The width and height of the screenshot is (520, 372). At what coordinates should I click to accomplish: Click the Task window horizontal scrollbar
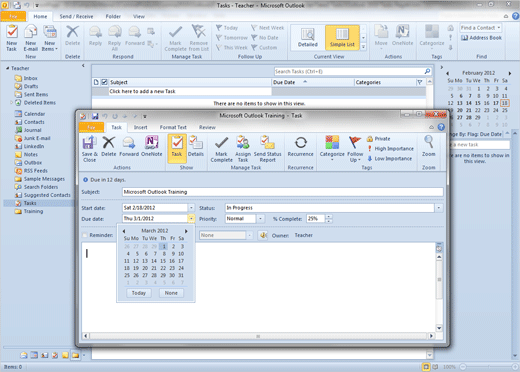(258, 336)
